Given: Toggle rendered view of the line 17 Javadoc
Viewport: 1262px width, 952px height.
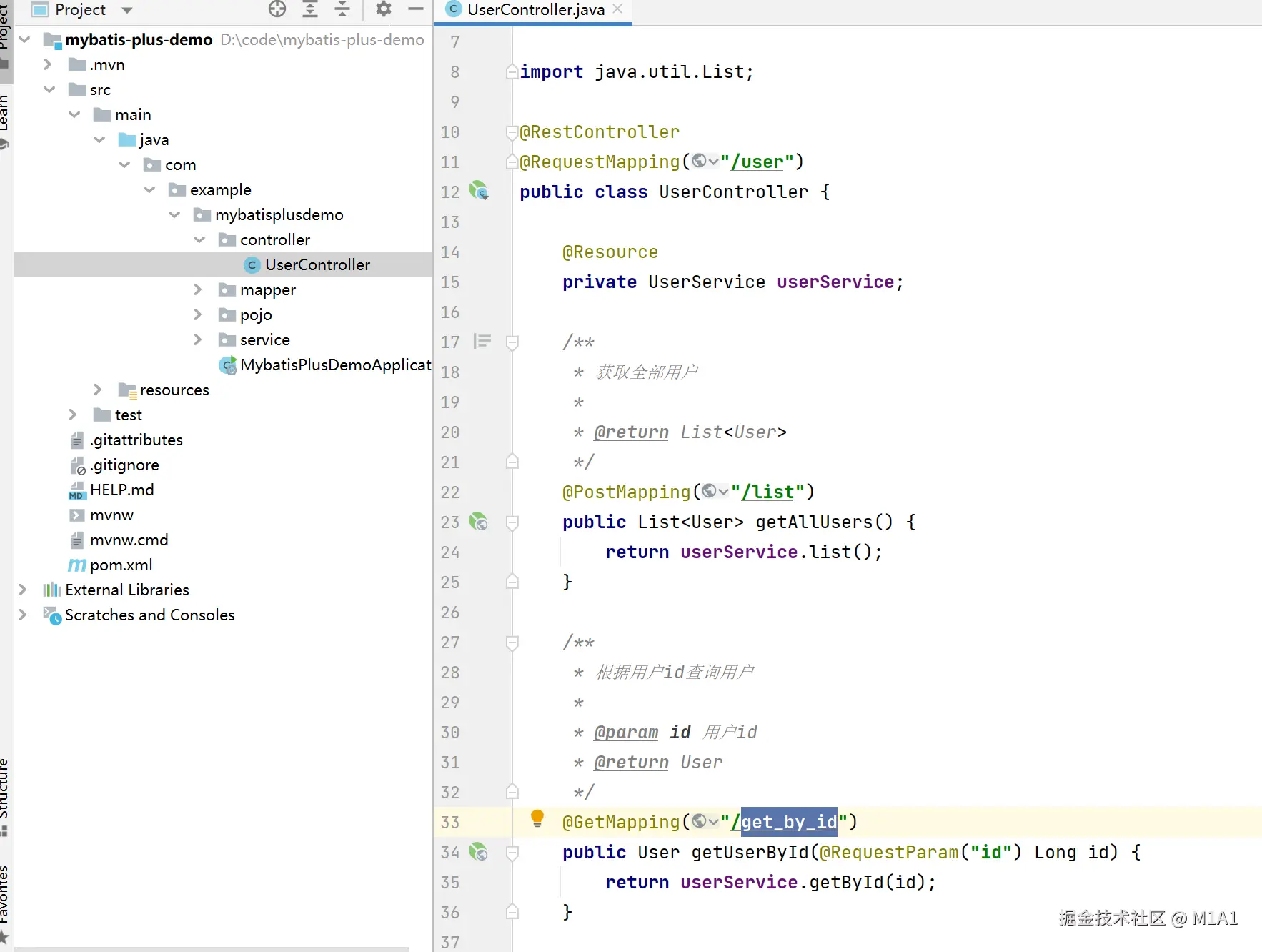Looking at the screenshot, I should (482, 342).
